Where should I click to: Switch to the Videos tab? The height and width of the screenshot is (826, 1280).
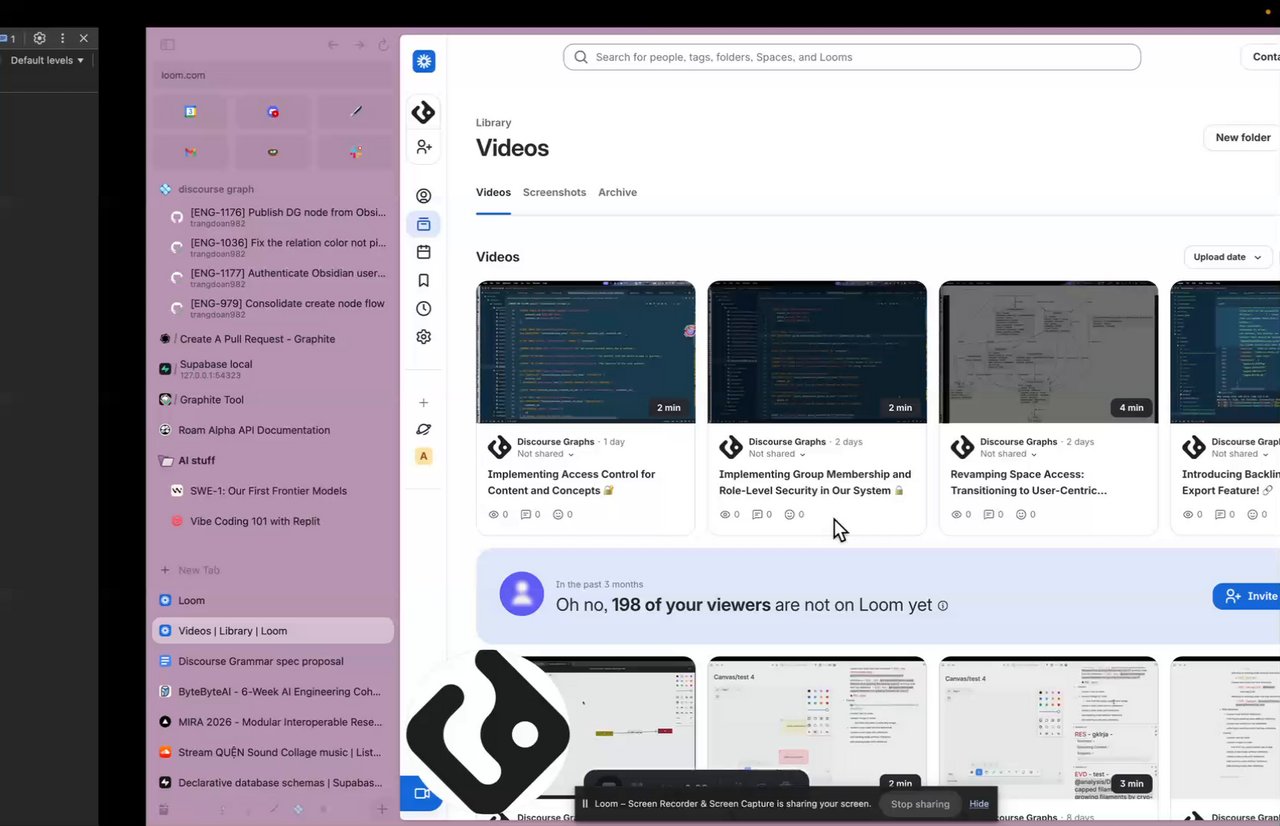point(493,192)
